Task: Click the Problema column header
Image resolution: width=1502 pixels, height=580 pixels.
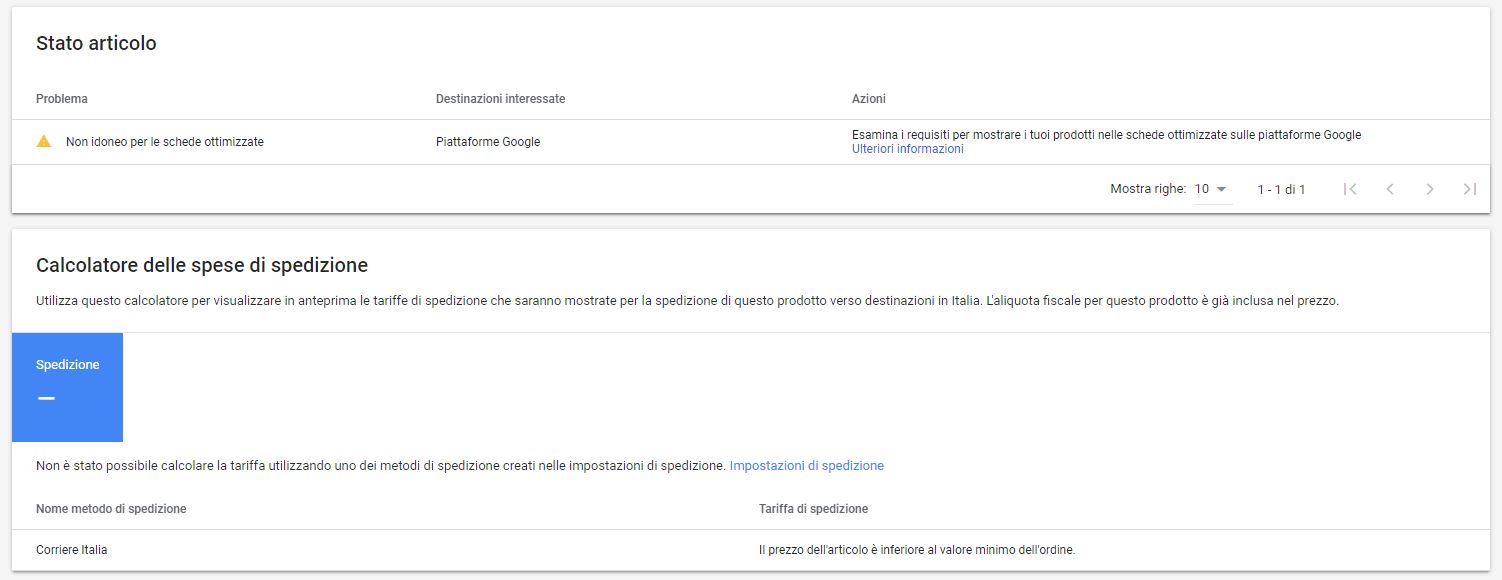Action: (62, 99)
